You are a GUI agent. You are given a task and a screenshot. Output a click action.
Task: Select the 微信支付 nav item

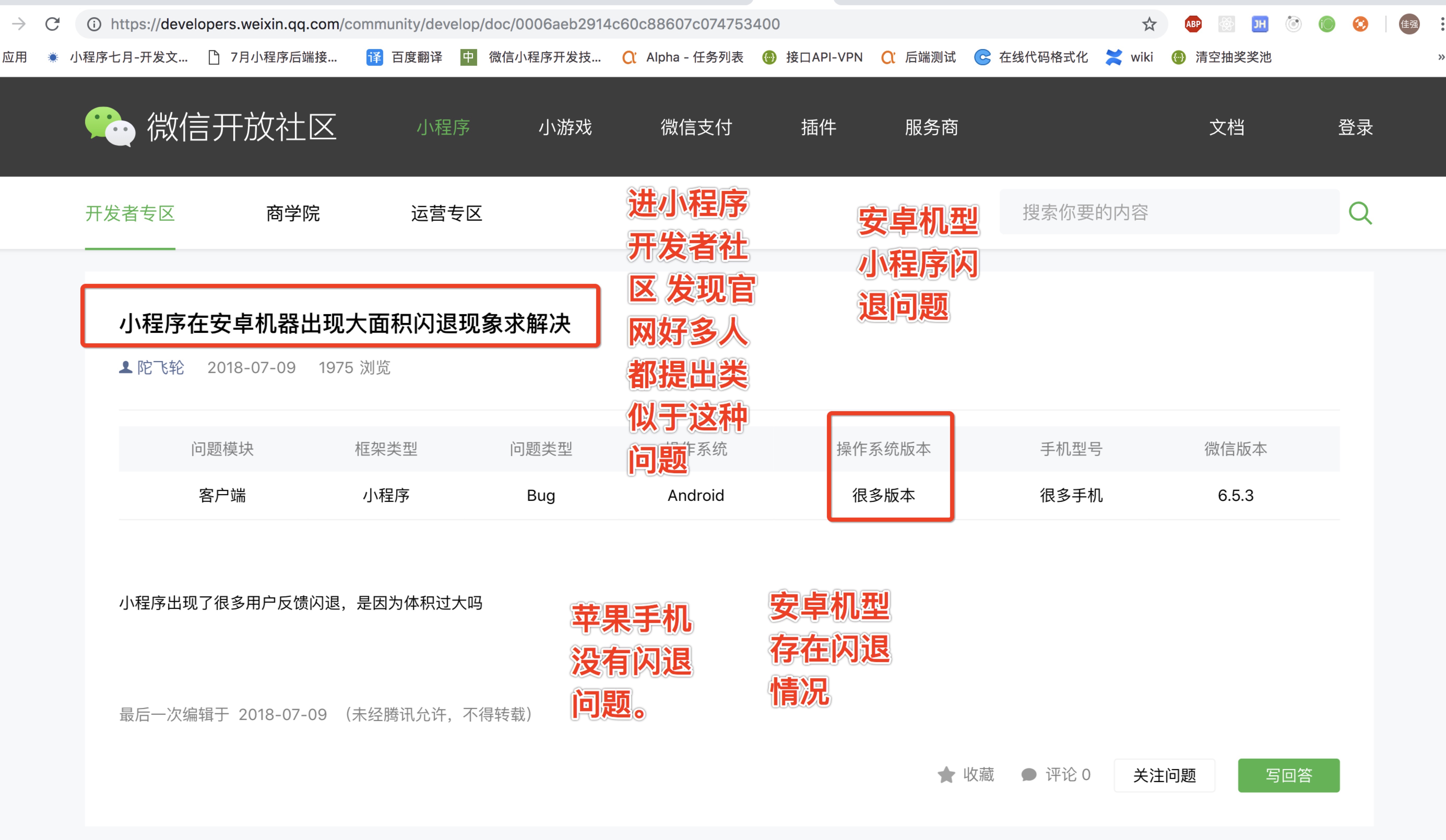point(696,127)
